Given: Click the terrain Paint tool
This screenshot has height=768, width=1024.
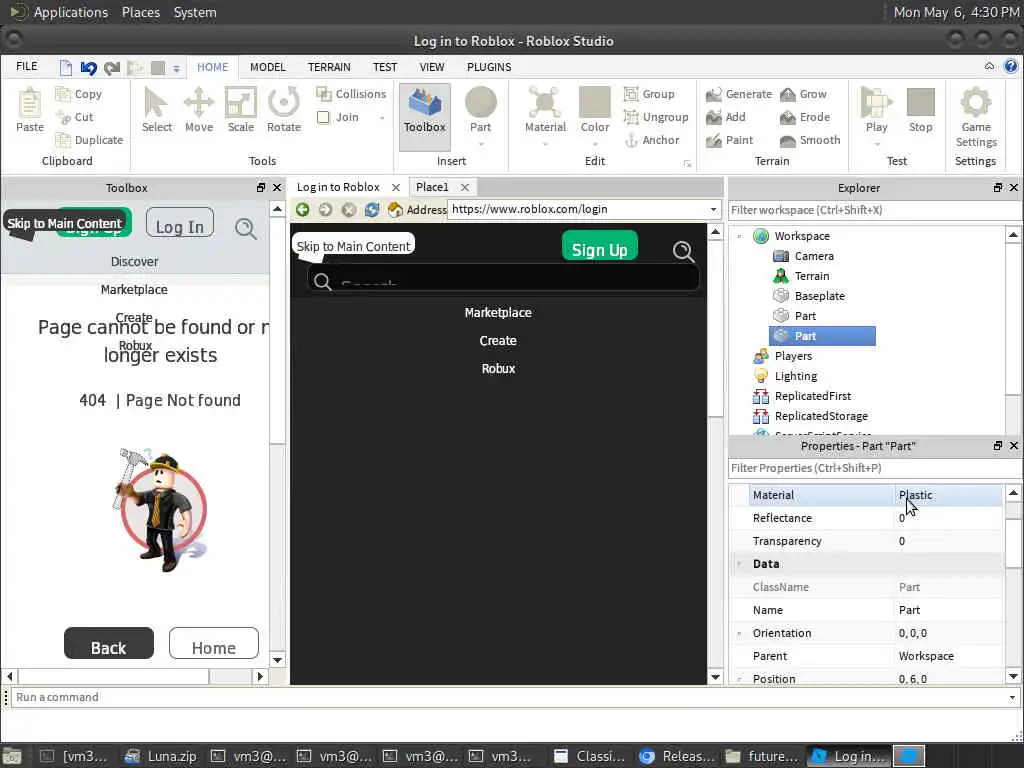Looking at the screenshot, I should (x=729, y=140).
